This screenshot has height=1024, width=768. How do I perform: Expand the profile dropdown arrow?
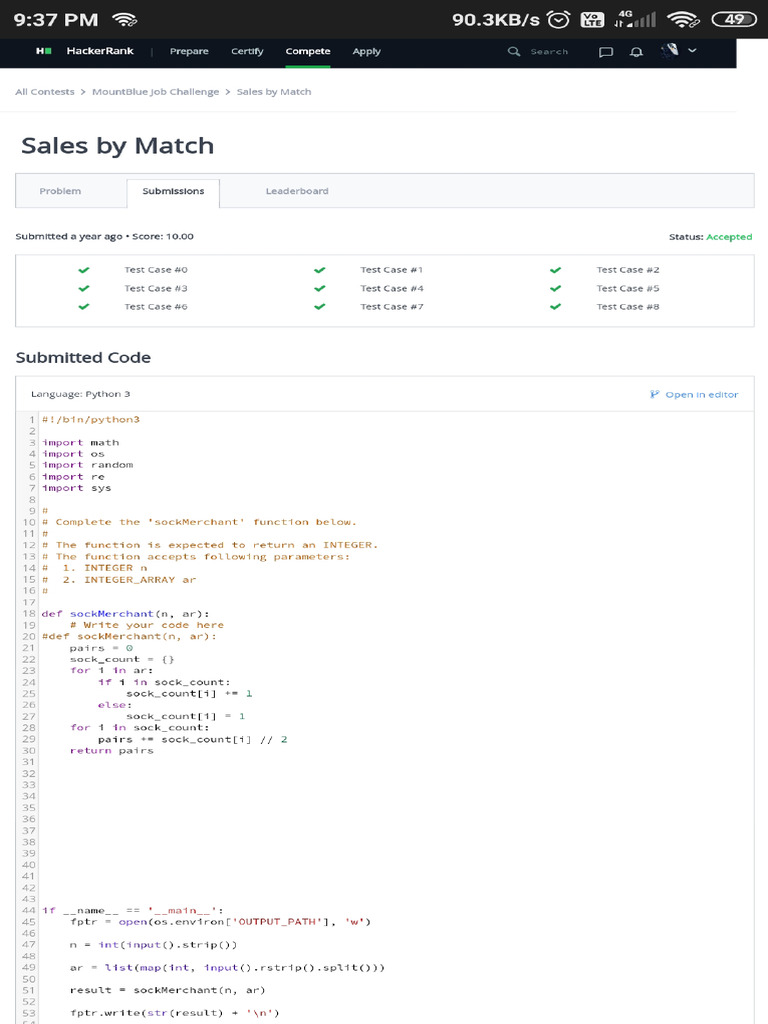[692, 51]
